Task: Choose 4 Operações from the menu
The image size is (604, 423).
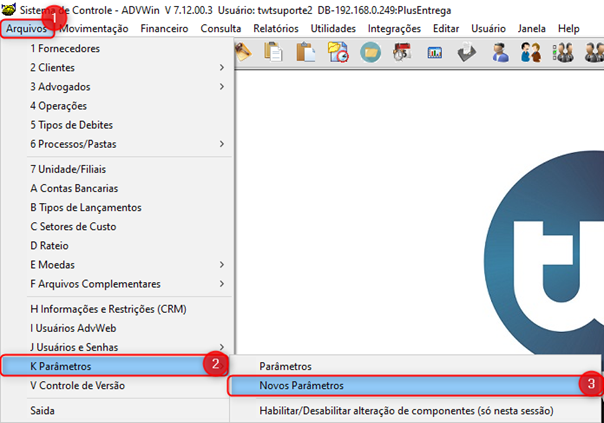Action: 117,106
